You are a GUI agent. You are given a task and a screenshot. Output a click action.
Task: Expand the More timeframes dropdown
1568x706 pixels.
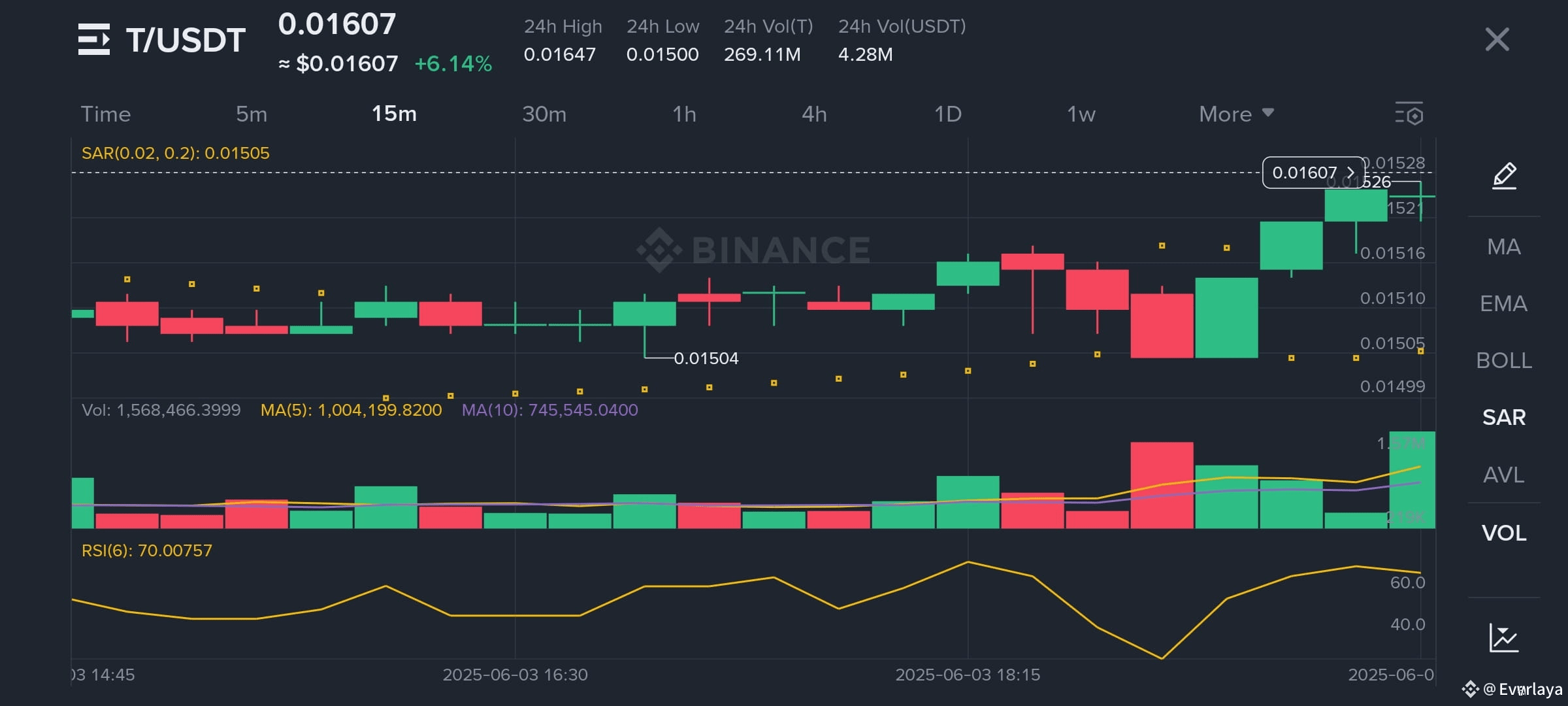pyautogui.click(x=1236, y=114)
